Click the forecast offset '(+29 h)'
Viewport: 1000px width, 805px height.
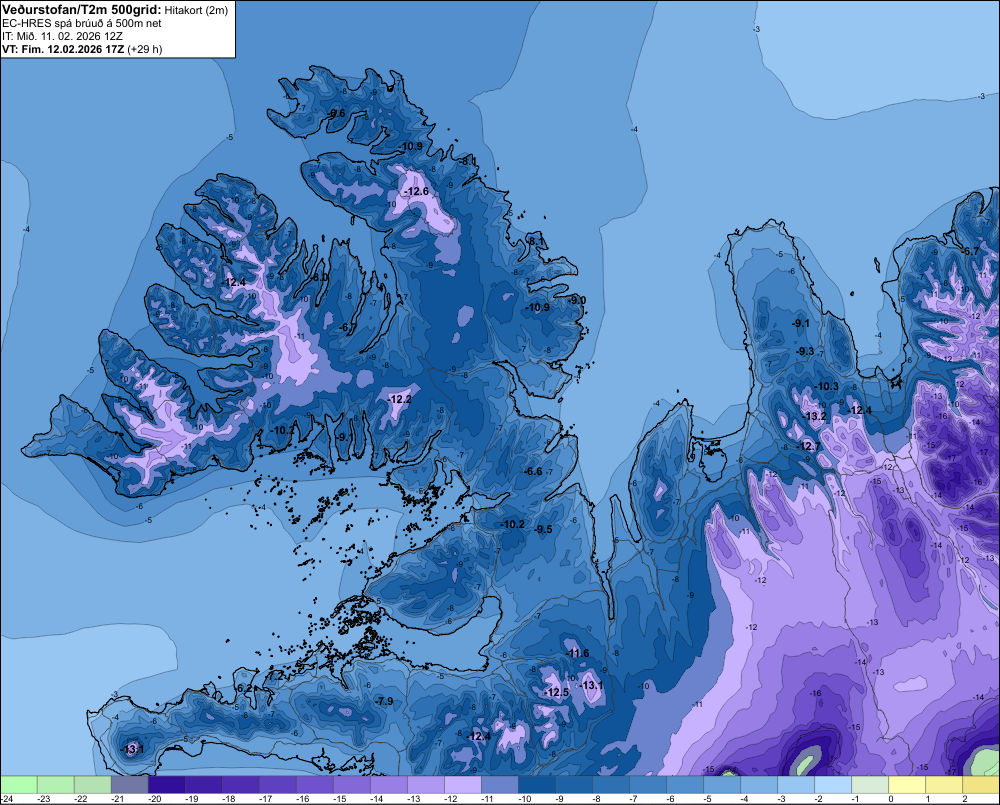(x=145, y=49)
